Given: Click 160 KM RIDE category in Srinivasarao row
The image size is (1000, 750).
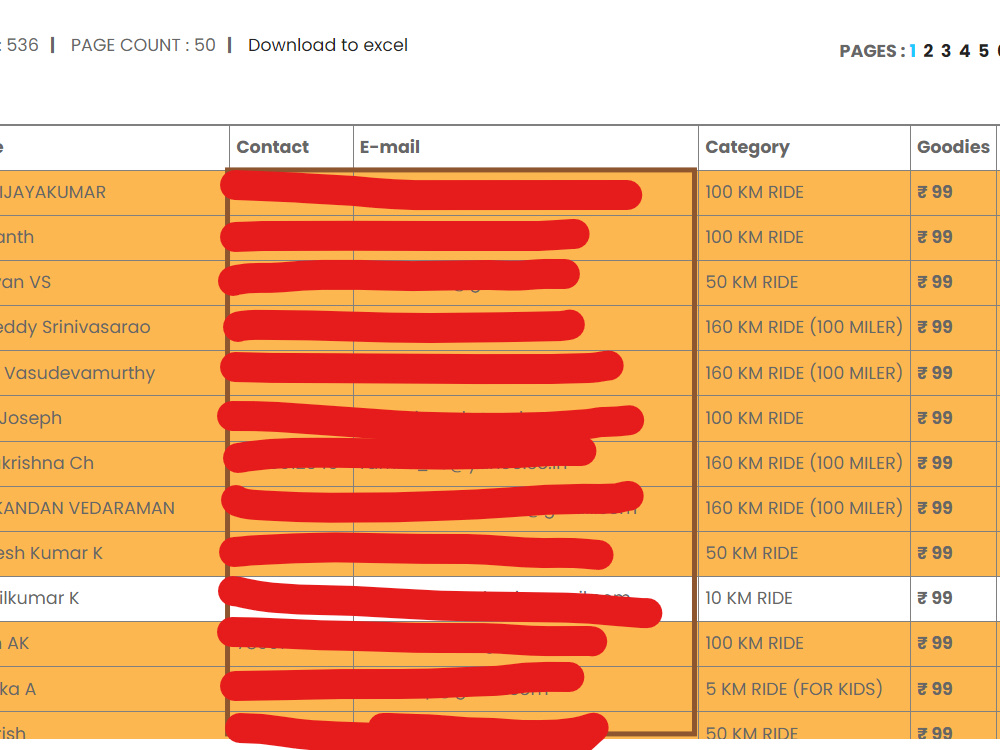Looking at the screenshot, I should (804, 327).
